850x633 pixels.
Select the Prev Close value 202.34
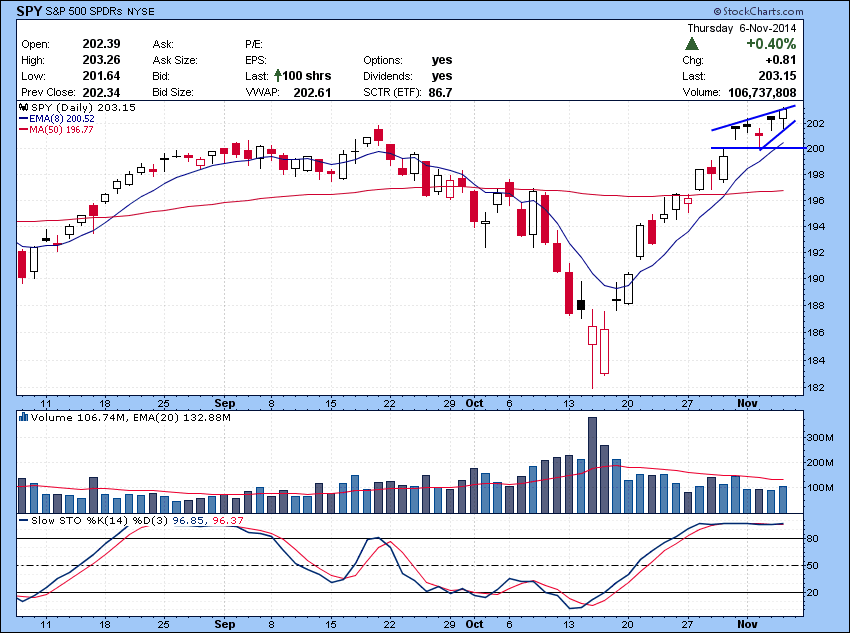pos(101,92)
